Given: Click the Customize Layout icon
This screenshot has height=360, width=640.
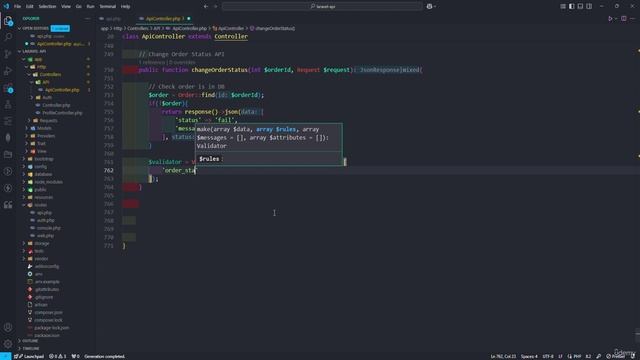Looking at the screenshot, I should click(x=563, y=7).
